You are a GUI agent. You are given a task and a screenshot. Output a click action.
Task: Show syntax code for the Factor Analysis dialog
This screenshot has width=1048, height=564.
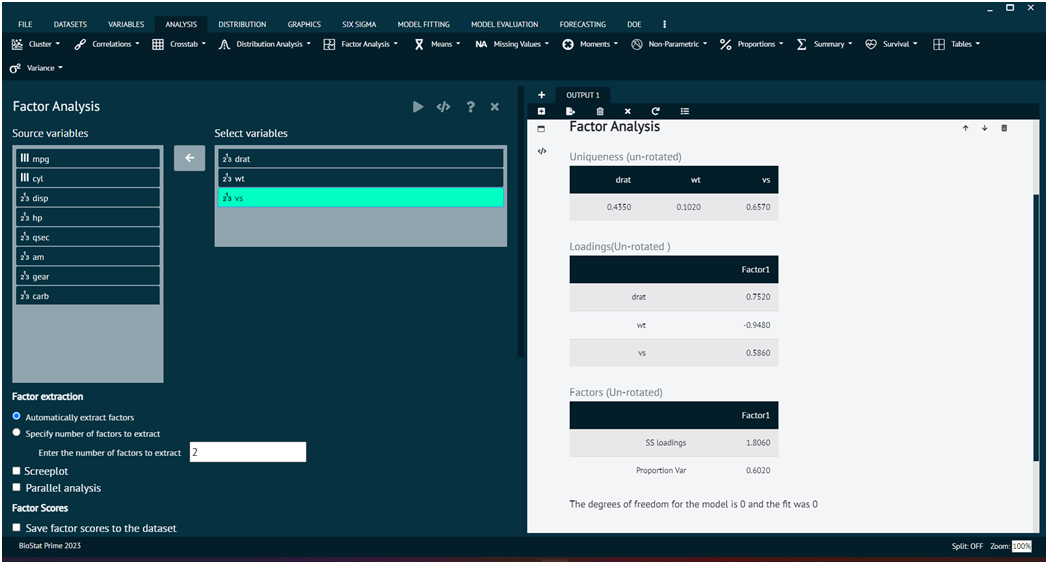(x=443, y=107)
